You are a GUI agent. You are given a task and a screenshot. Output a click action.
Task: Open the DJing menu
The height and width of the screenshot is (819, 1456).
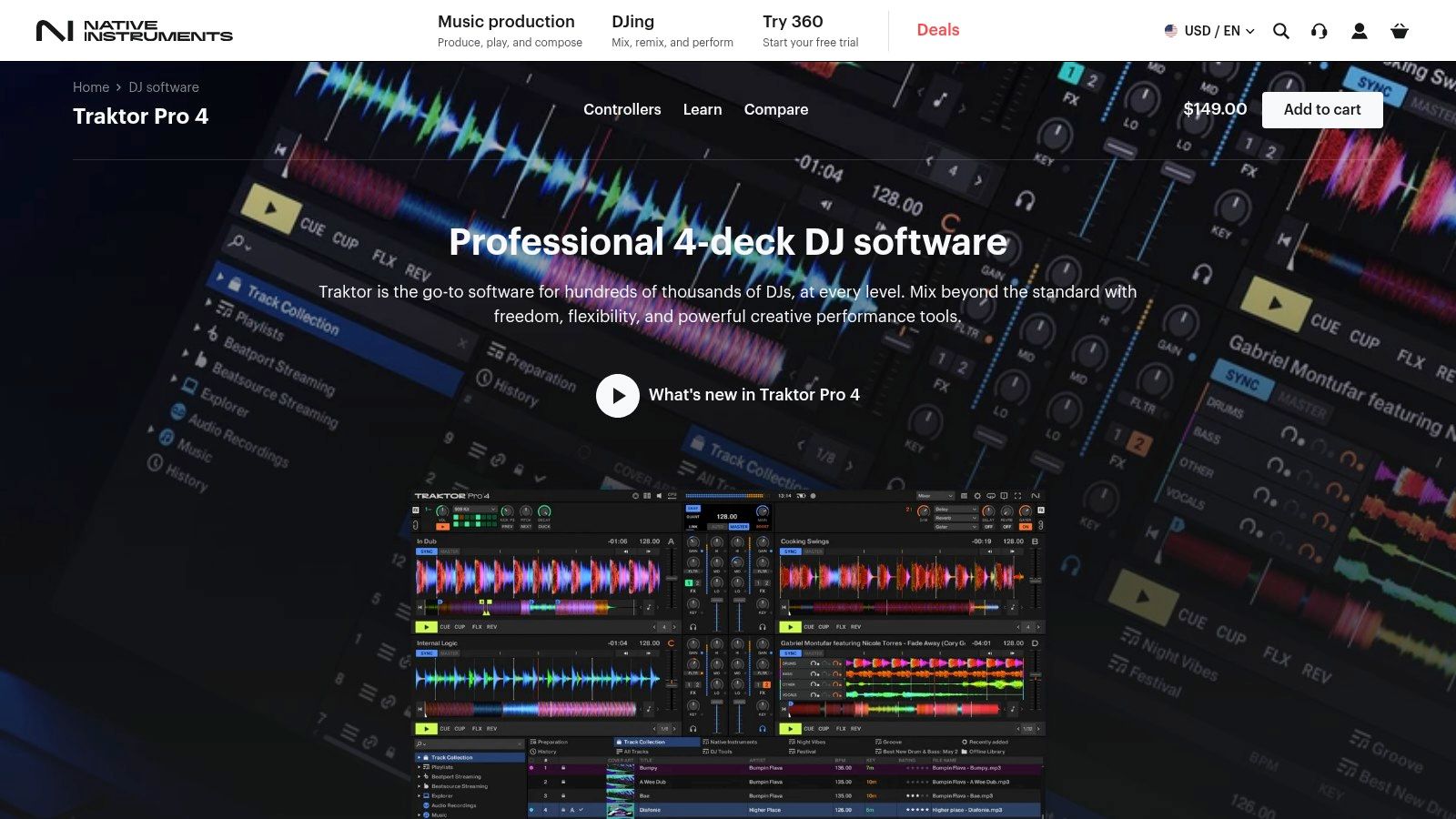click(x=672, y=31)
